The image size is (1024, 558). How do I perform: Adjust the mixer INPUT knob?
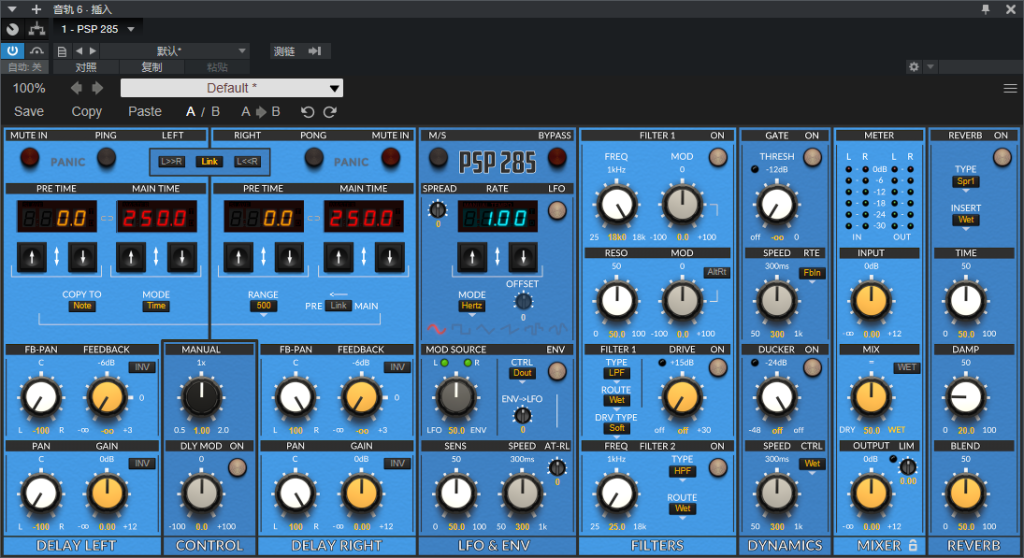click(x=871, y=301)
